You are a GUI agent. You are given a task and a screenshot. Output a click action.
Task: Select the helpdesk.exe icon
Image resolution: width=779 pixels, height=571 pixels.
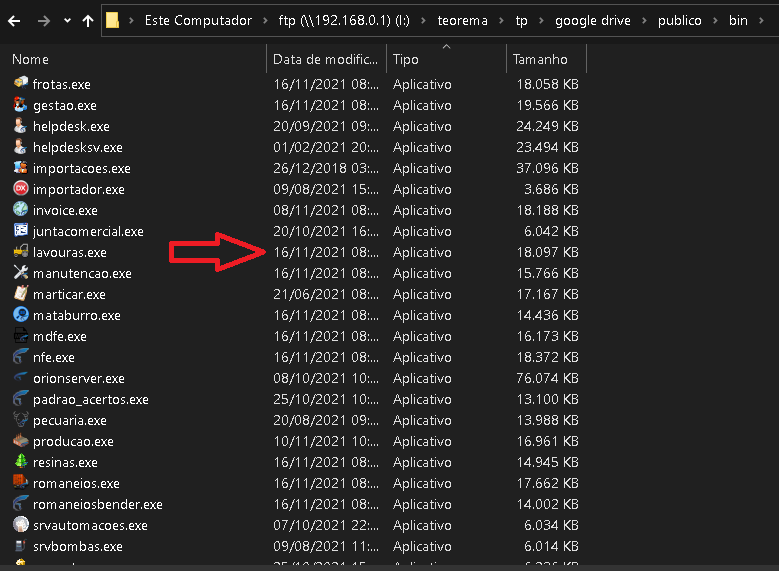21,125
